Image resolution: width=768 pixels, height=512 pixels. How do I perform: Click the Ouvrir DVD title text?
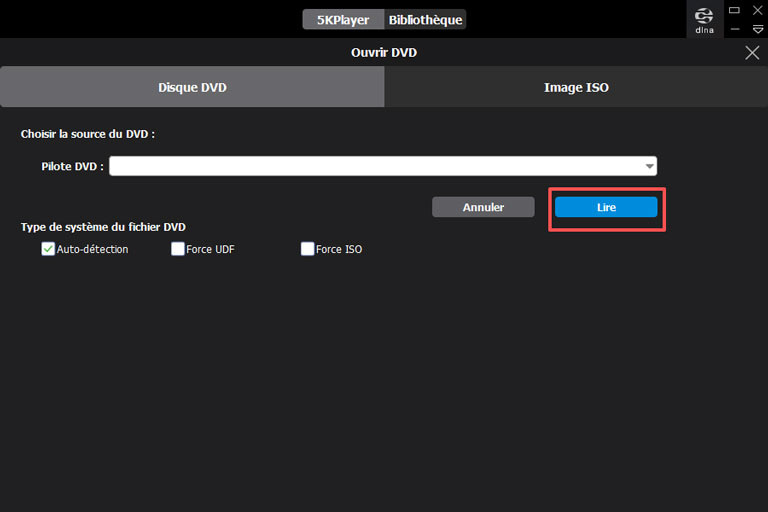coord(384,53)
